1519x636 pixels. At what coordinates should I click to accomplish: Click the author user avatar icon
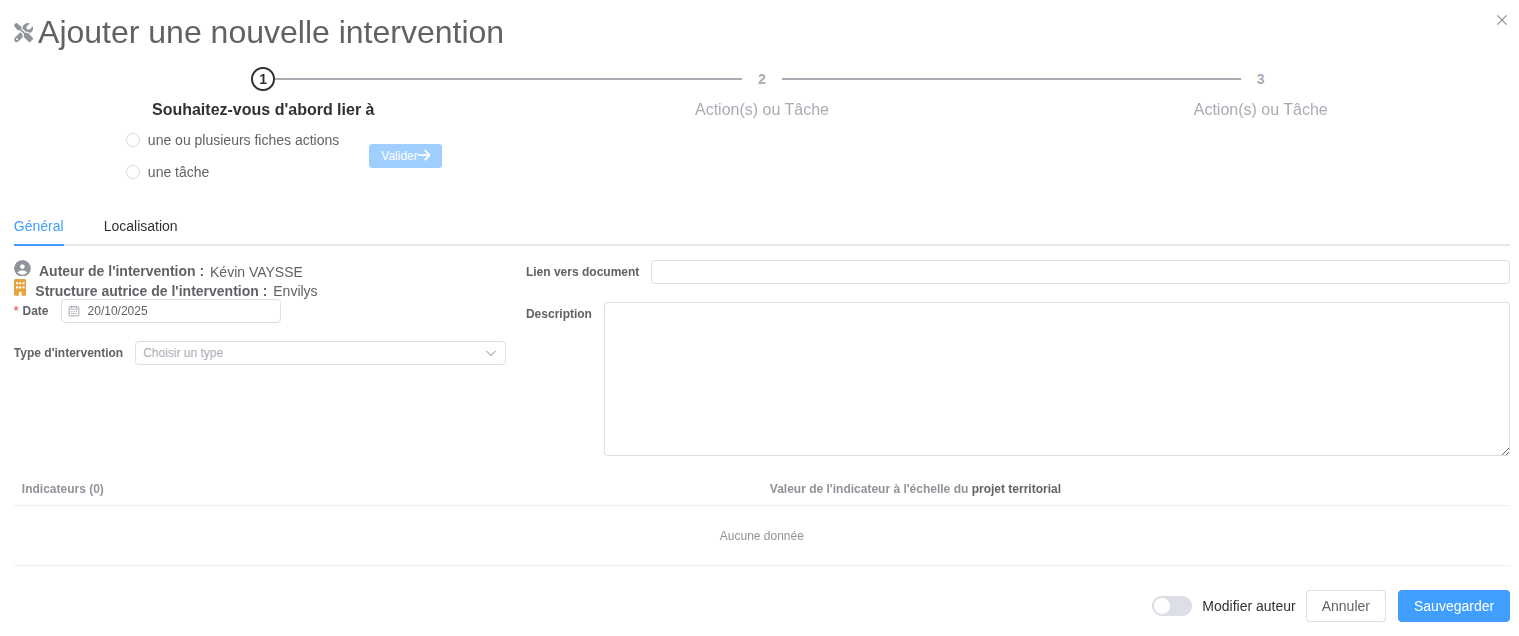click(x=22, y=269)
